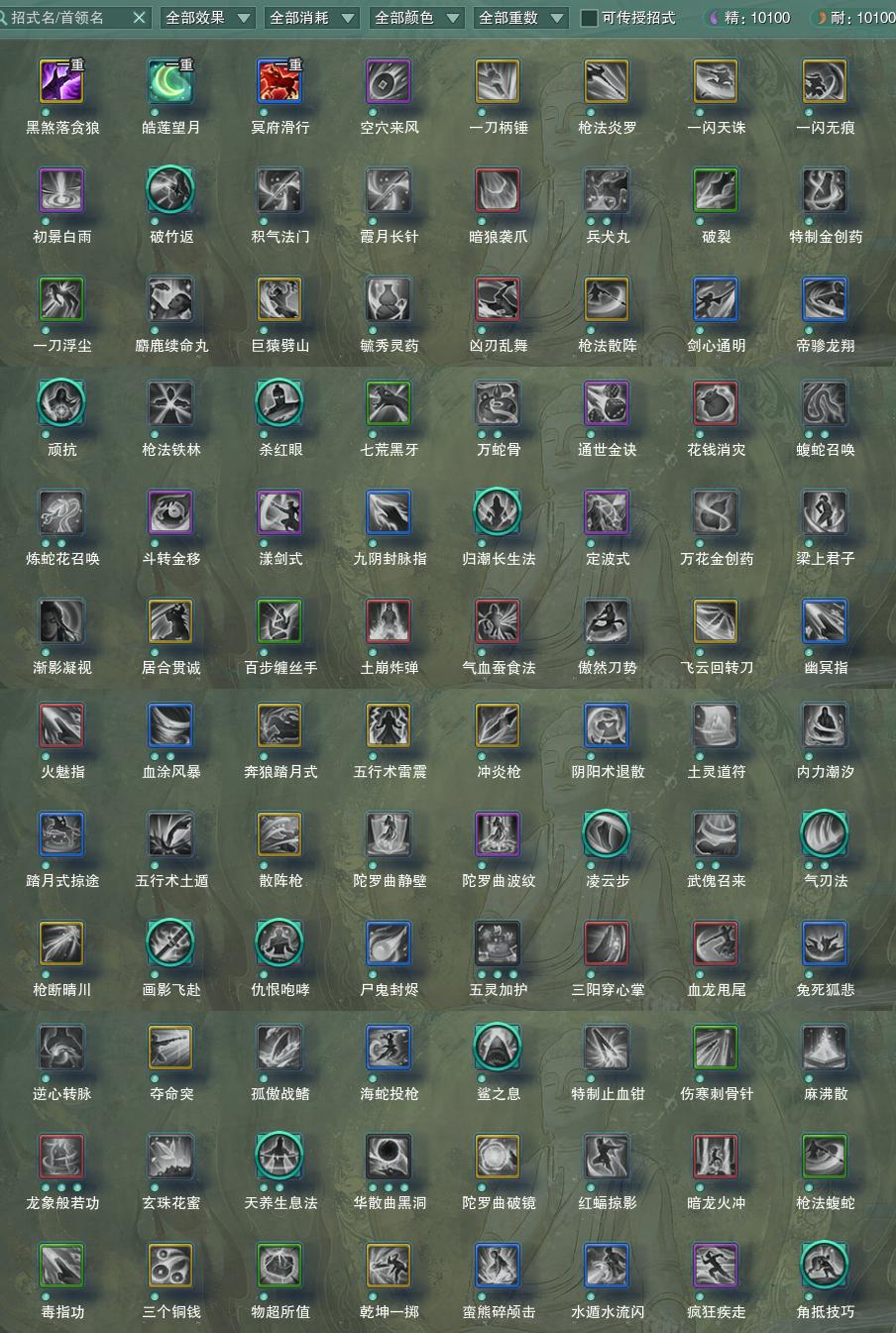Click the 龙象般若功 skill icon
Viewport: 896px width, 1333px height.
[x=61, y=1157]
